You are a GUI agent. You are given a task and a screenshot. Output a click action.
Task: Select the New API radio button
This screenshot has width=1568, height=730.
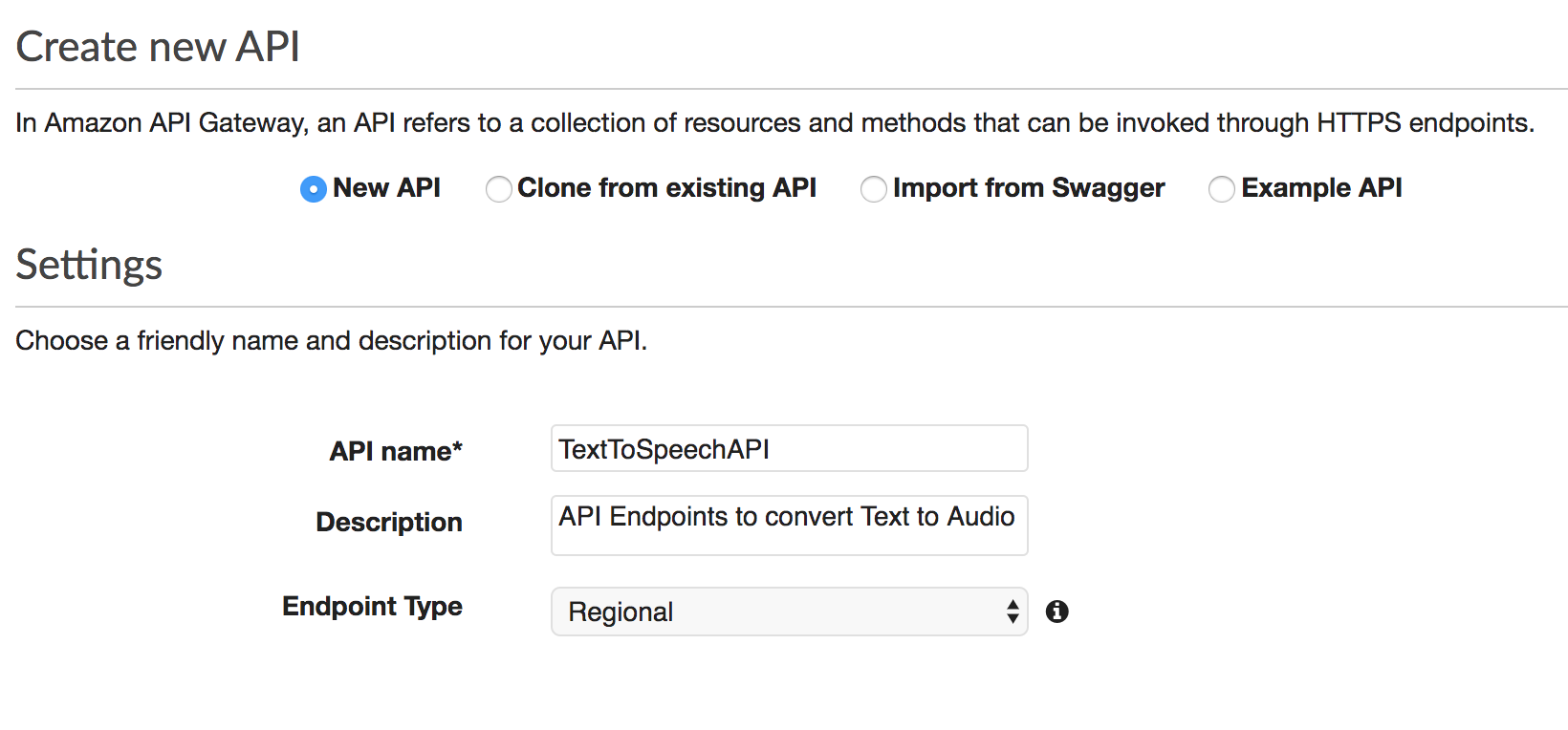click(x=313, y=189)
